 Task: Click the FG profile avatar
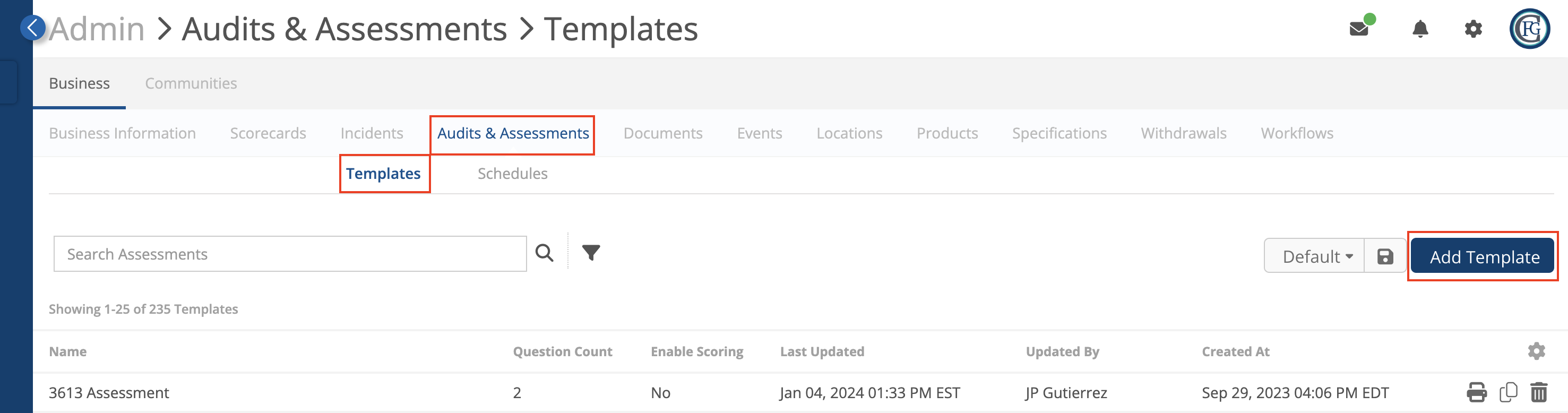pos(1529,29)
